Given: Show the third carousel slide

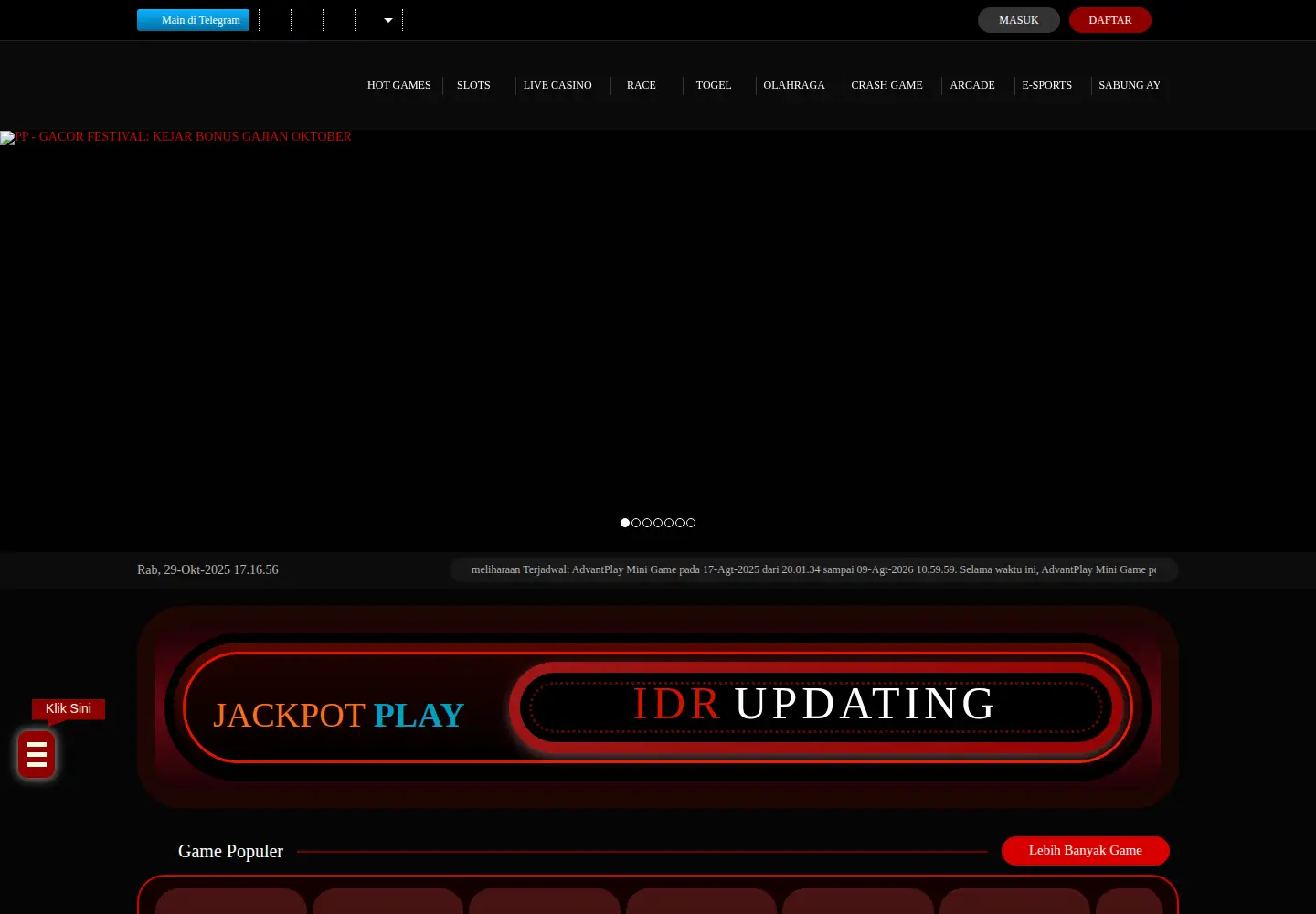Looking at the screenshot, I should 647,523.
